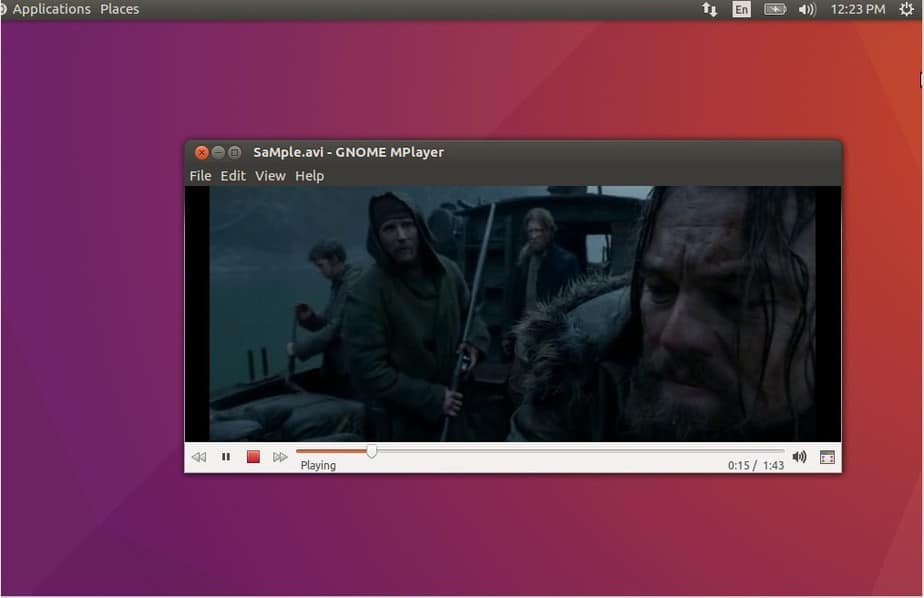Viewport: 924px width, 598px height.
Task: Stop playback with the red square
Action: [x=253, y=457]
